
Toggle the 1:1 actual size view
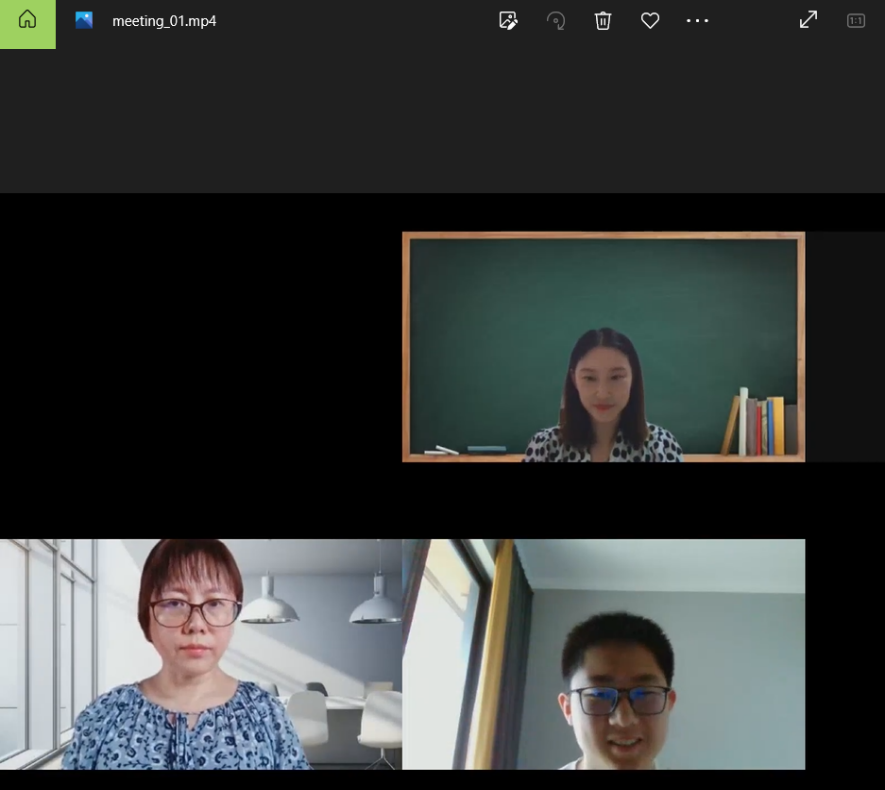[856, 21]
